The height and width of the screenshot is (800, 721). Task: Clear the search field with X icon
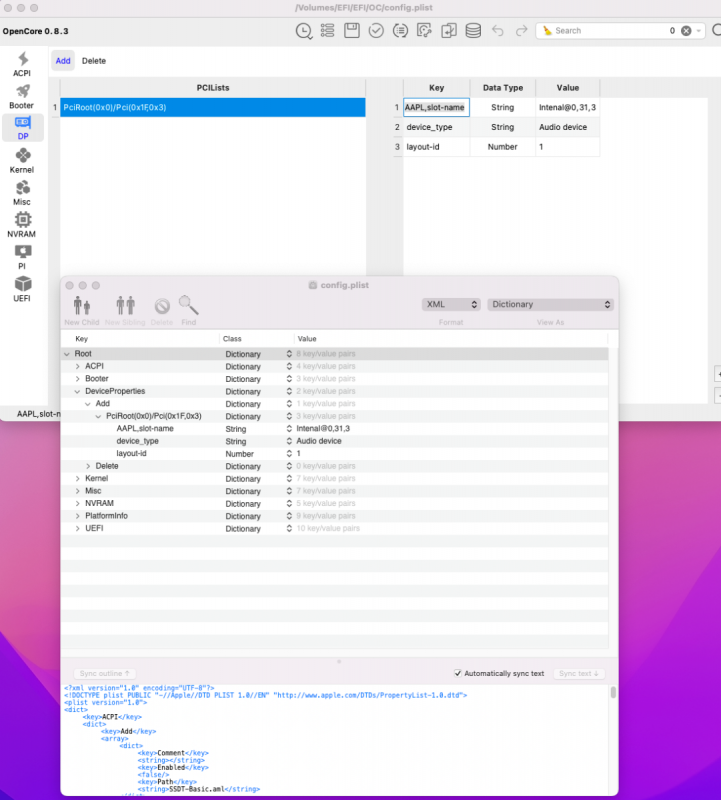pyautogui.click(x=686, y=31)
